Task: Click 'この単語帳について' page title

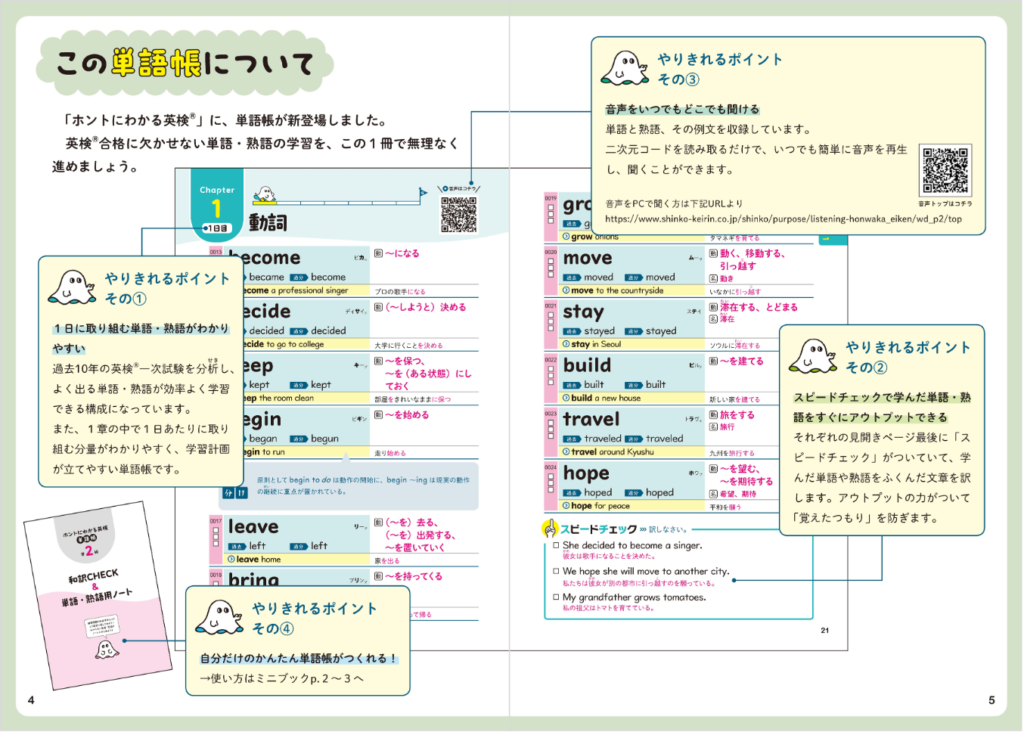Action: click(184, 65)
